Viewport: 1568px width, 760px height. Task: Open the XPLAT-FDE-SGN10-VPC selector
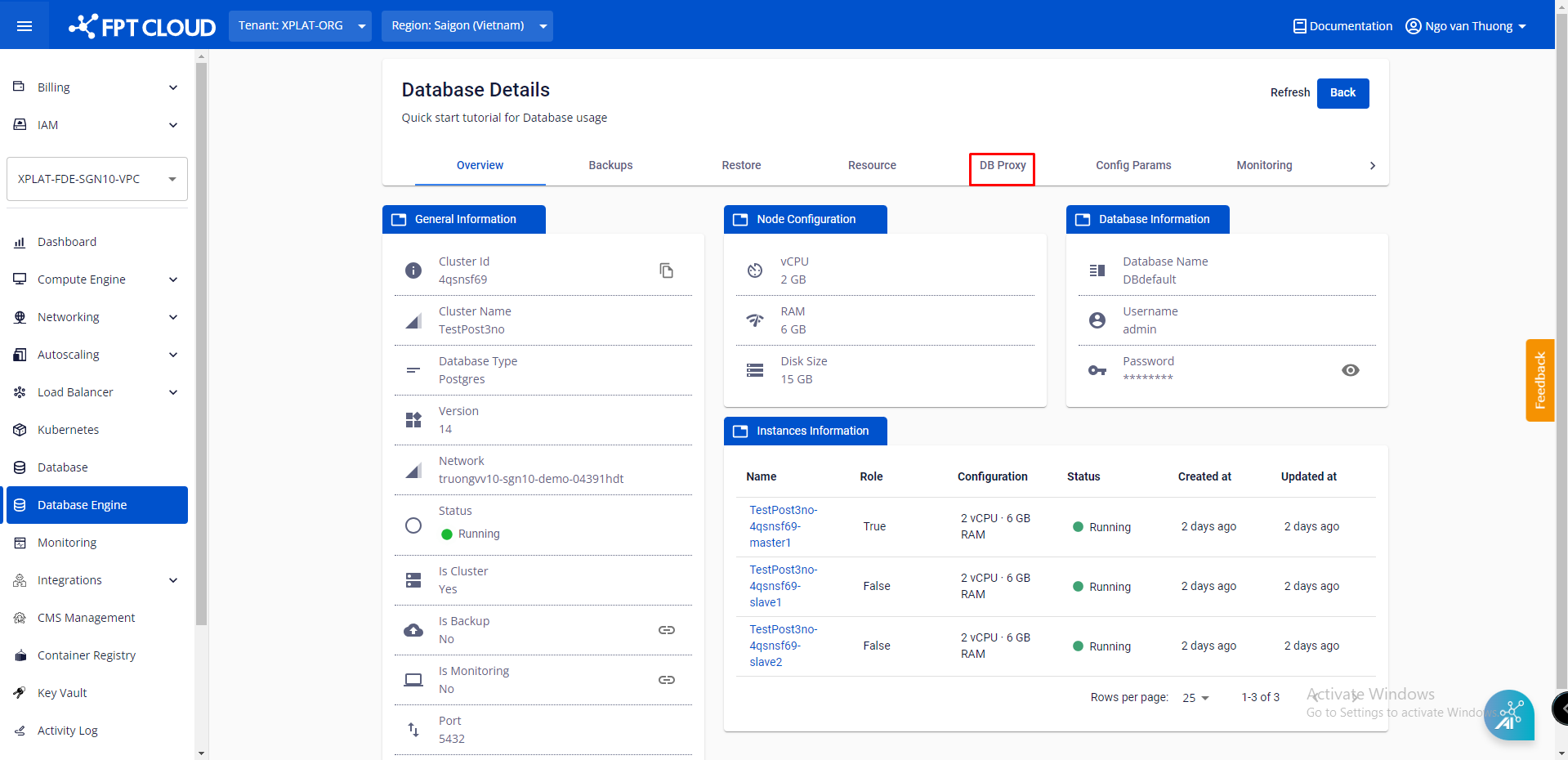click(96, 179)
